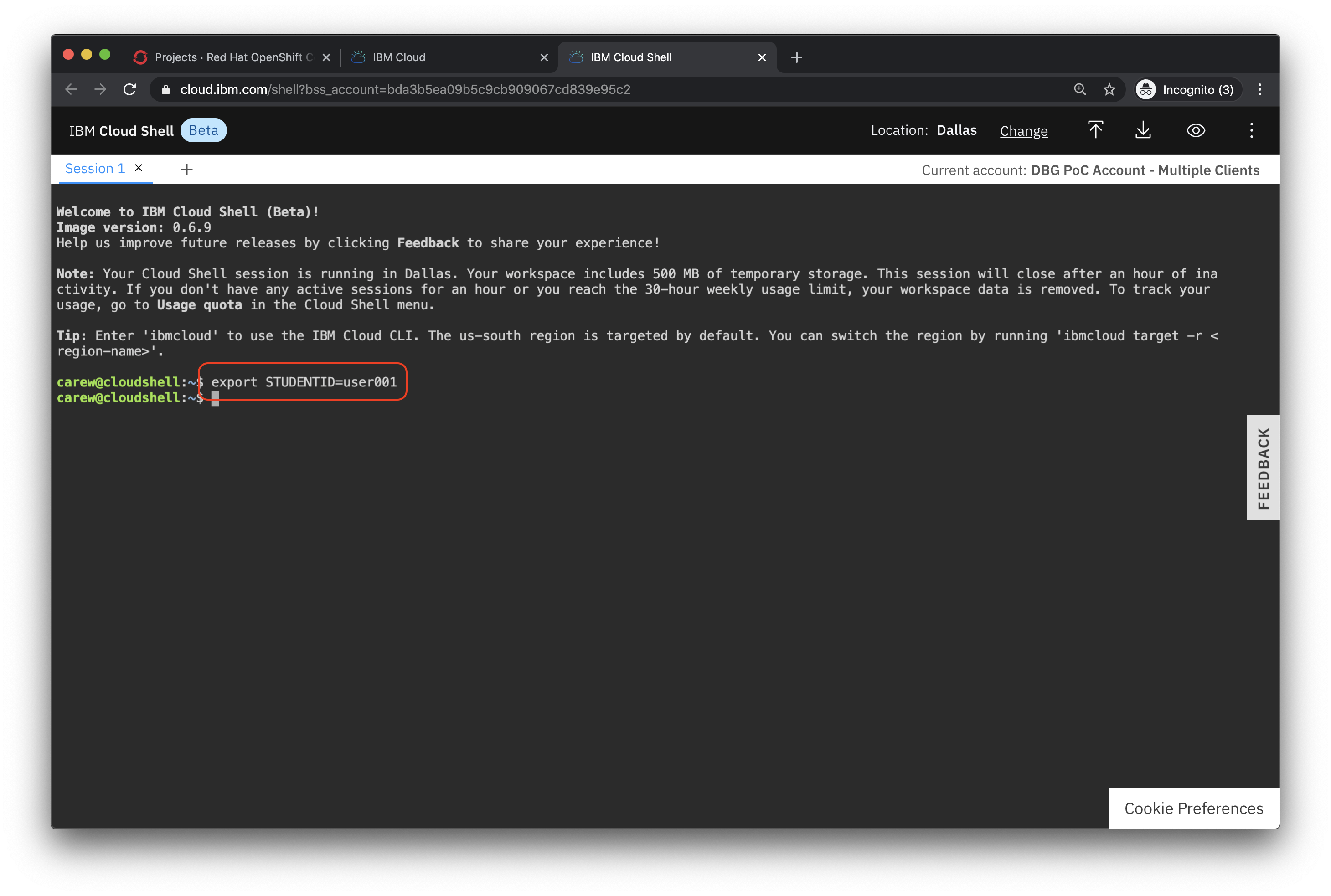Viewport: 1331px width, 896px height.
Task: Open the Cloud Shell three-dot menu
Action: pyautogui.click(x=1251, y=130)
